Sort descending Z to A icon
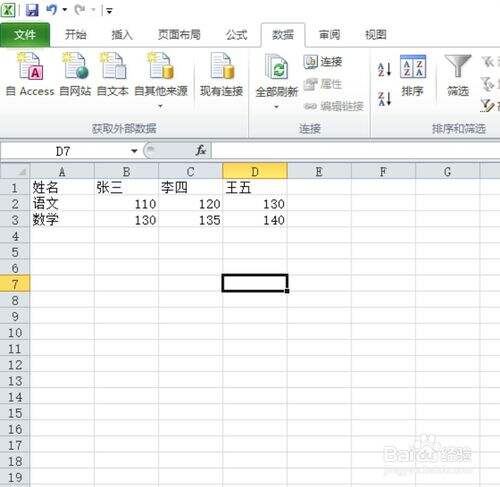Screen dimensions: 500x487 click(x=384, y=99)
